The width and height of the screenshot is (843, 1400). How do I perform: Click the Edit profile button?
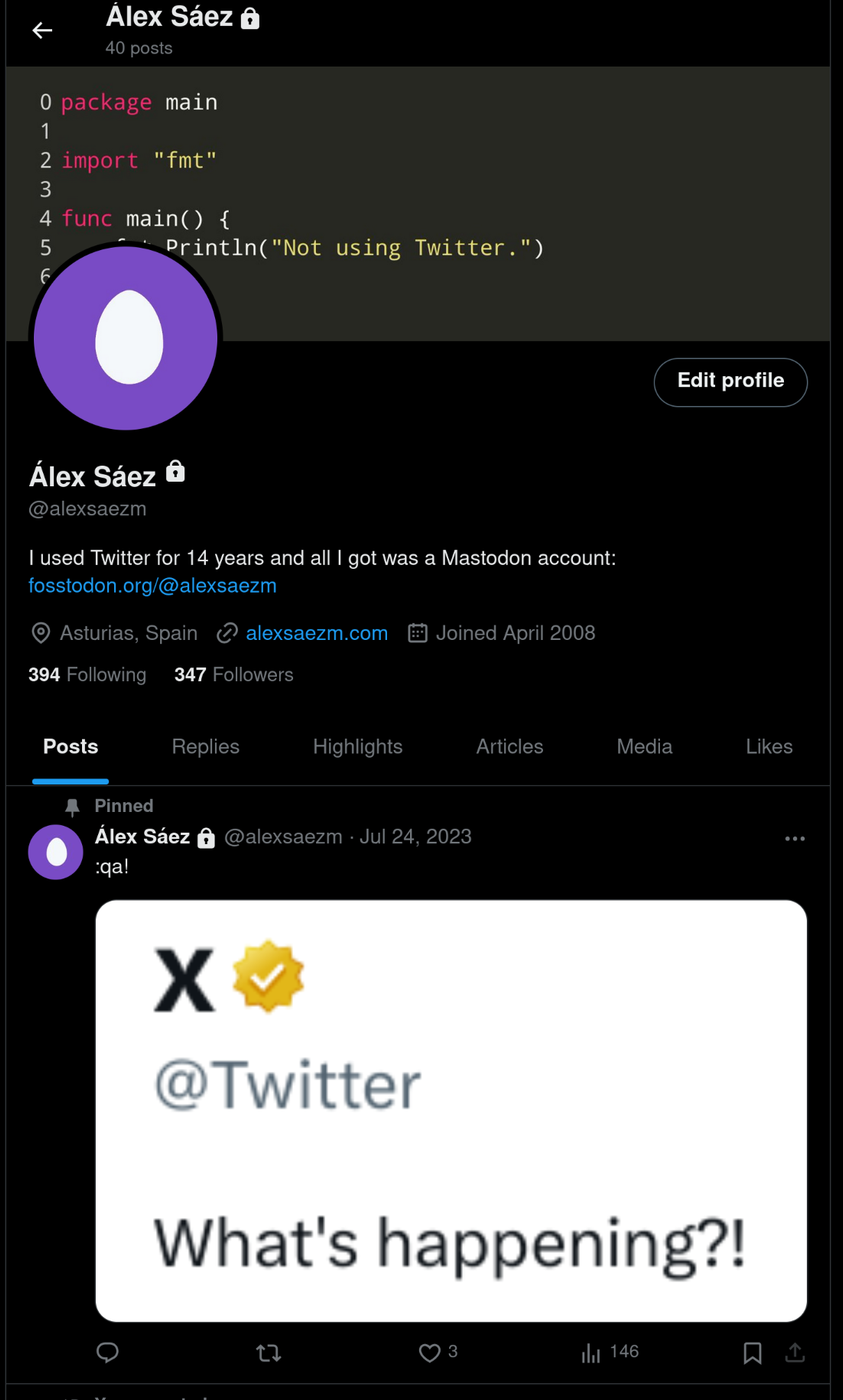(730, 382)
